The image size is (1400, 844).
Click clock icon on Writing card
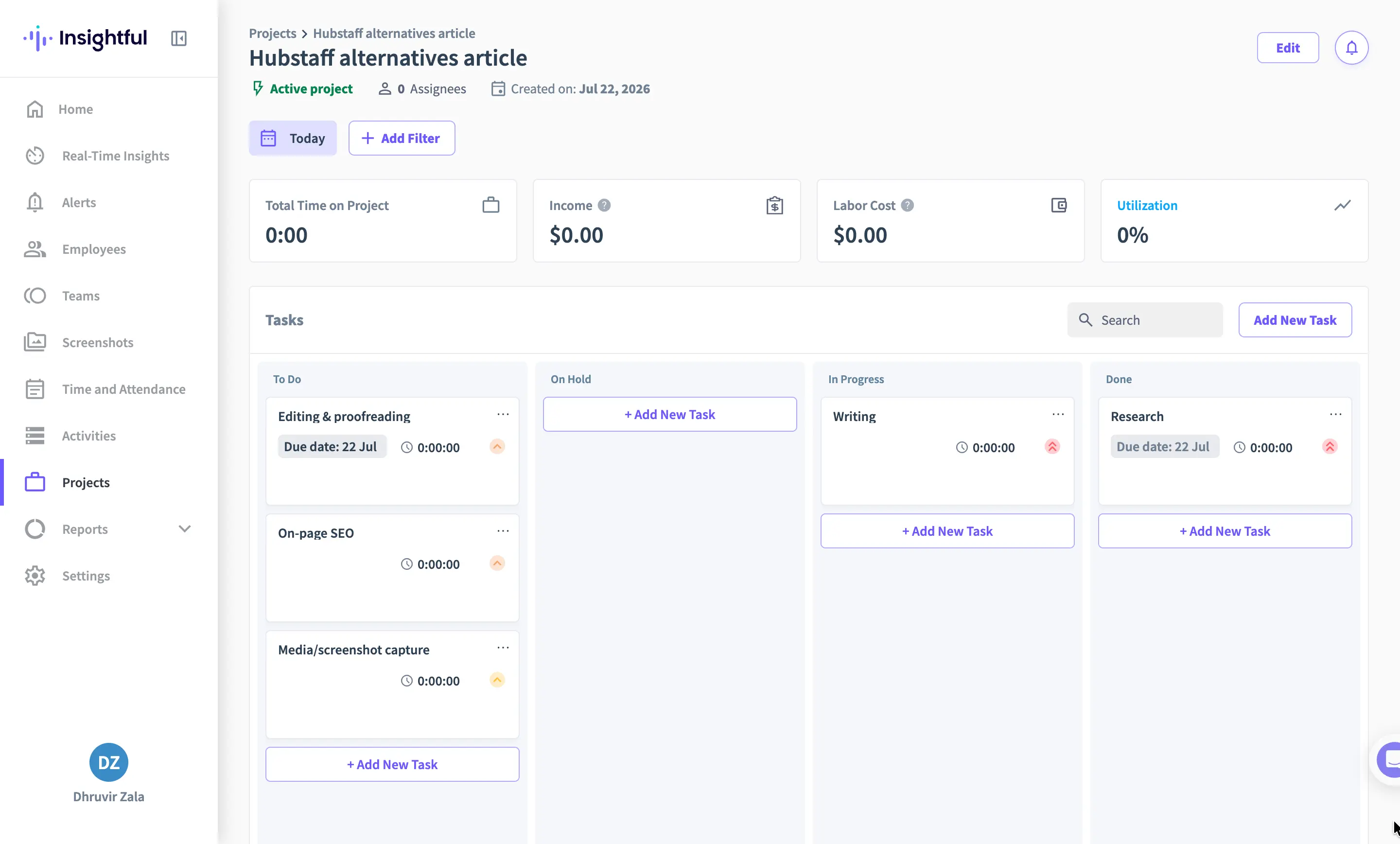click(x=962, y=448)
